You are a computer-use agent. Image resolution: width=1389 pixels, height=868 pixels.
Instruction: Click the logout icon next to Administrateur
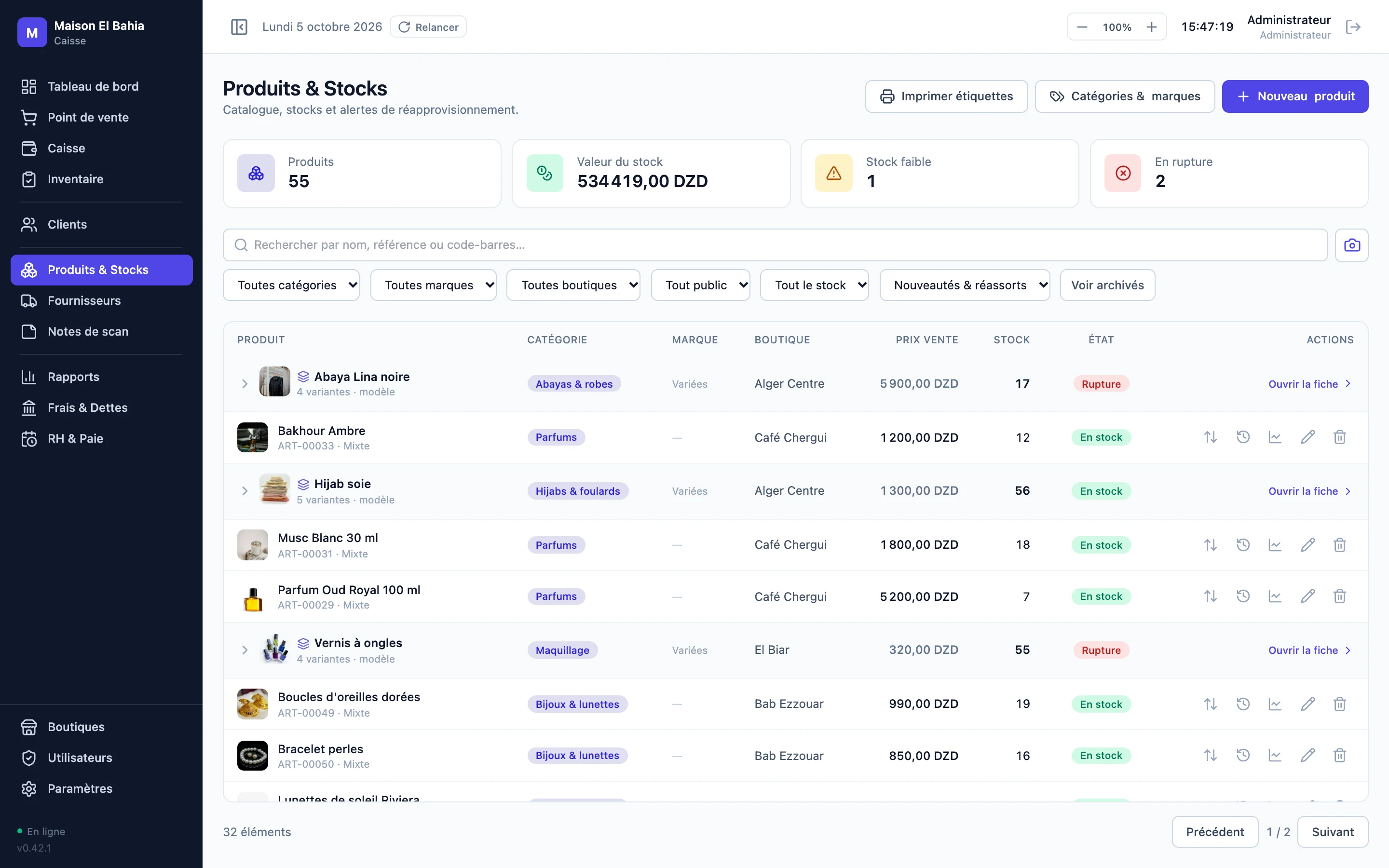[x=1353, y=27]
